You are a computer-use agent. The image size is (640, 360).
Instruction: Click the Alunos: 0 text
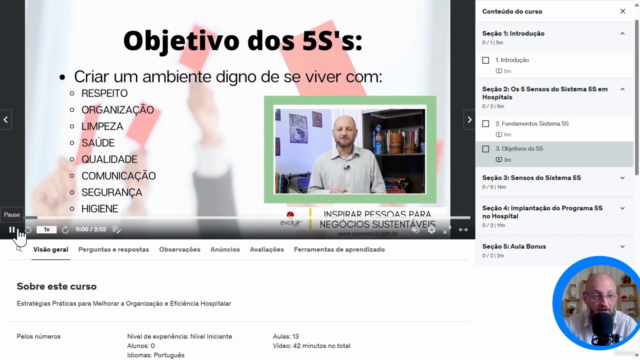click(x=141, y=346)
